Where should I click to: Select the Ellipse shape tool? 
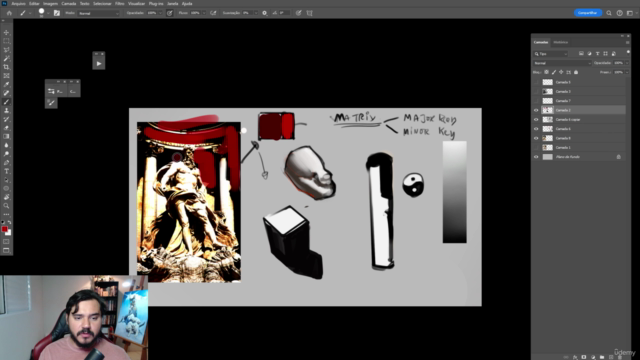pyautogui.click(x=6, y=189)
